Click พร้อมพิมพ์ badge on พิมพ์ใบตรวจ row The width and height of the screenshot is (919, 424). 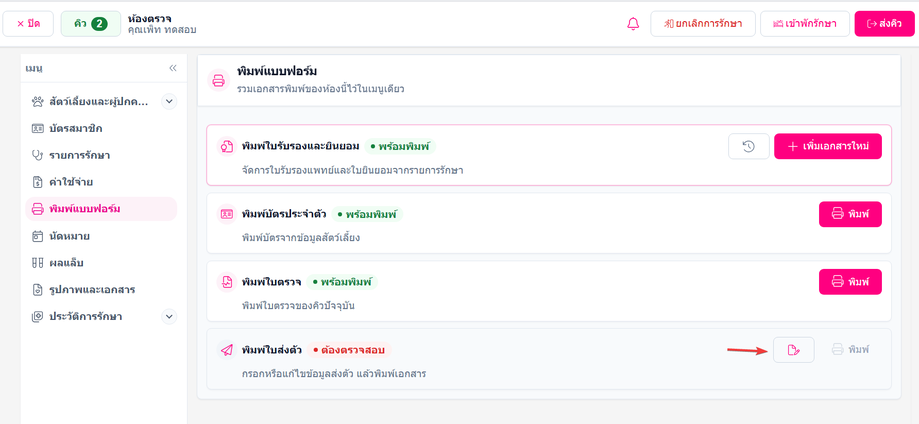pos(343,283)
